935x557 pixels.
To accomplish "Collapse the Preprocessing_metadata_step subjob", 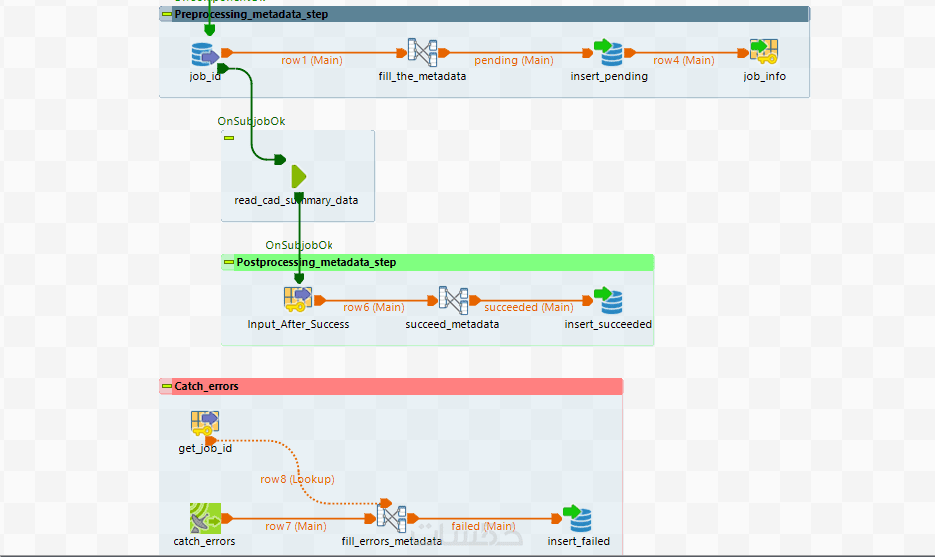I will click(167, 14).
